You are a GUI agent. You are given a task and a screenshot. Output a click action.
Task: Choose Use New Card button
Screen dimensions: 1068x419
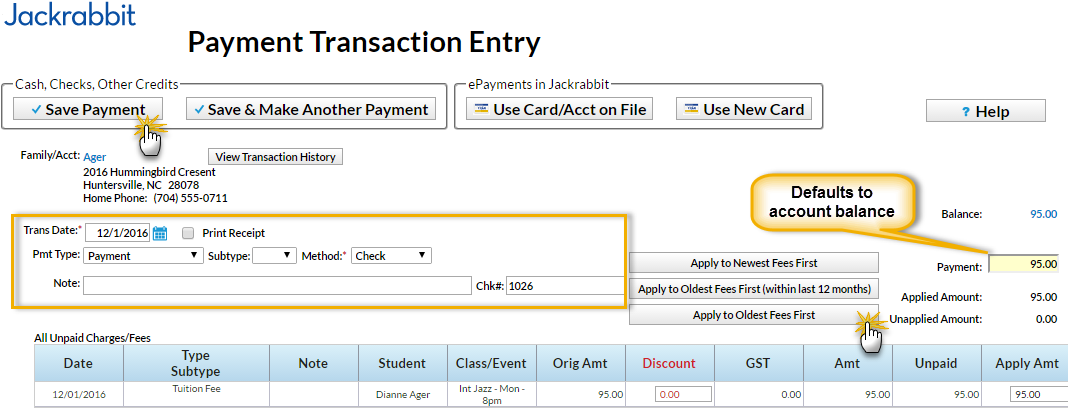[x=744, y=109]
